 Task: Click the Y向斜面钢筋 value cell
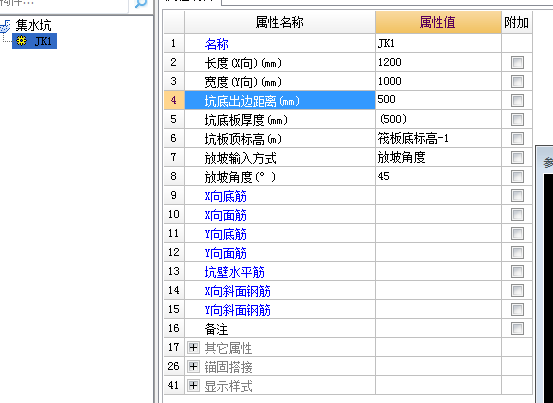[438, 310]
